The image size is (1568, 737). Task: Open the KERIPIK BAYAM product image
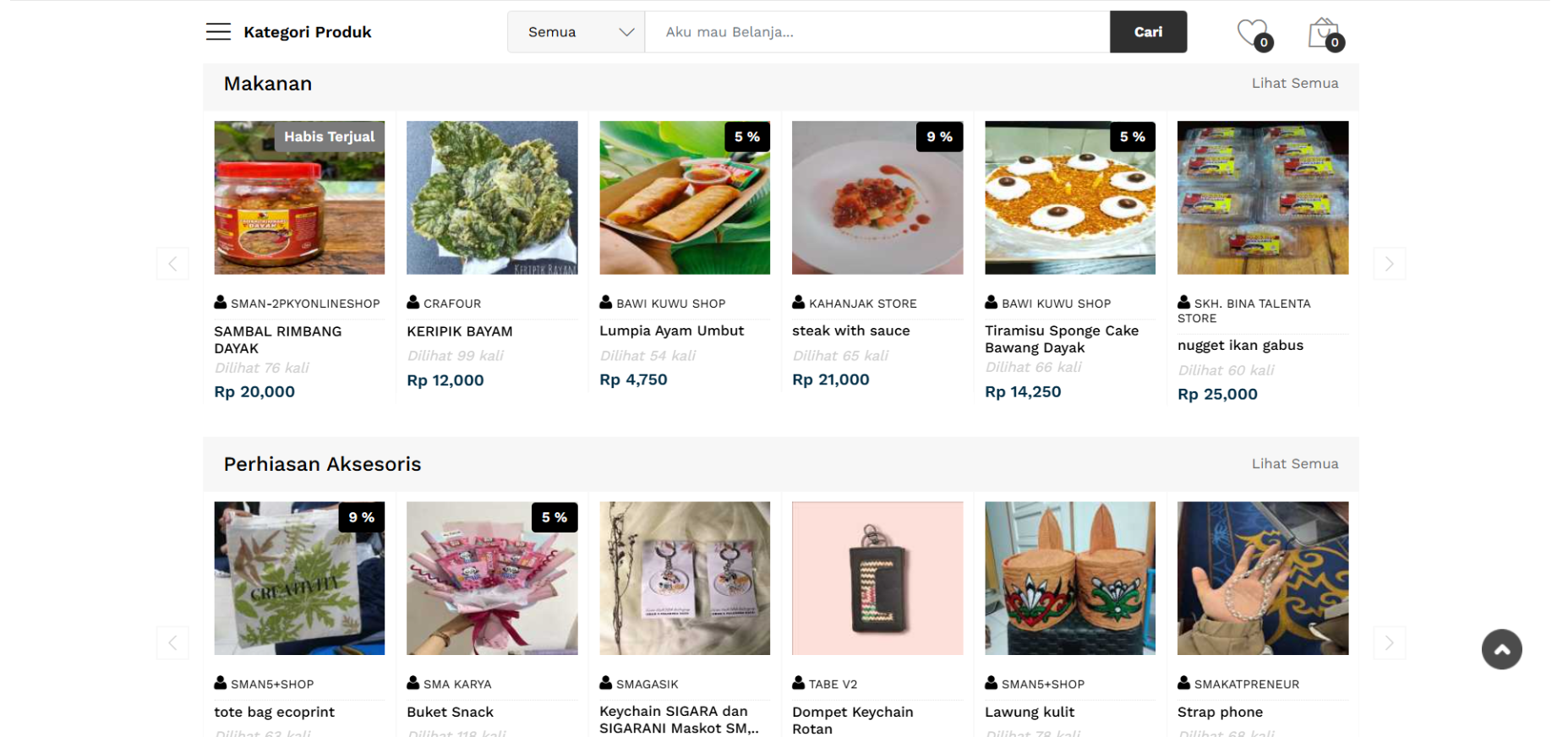492,198
